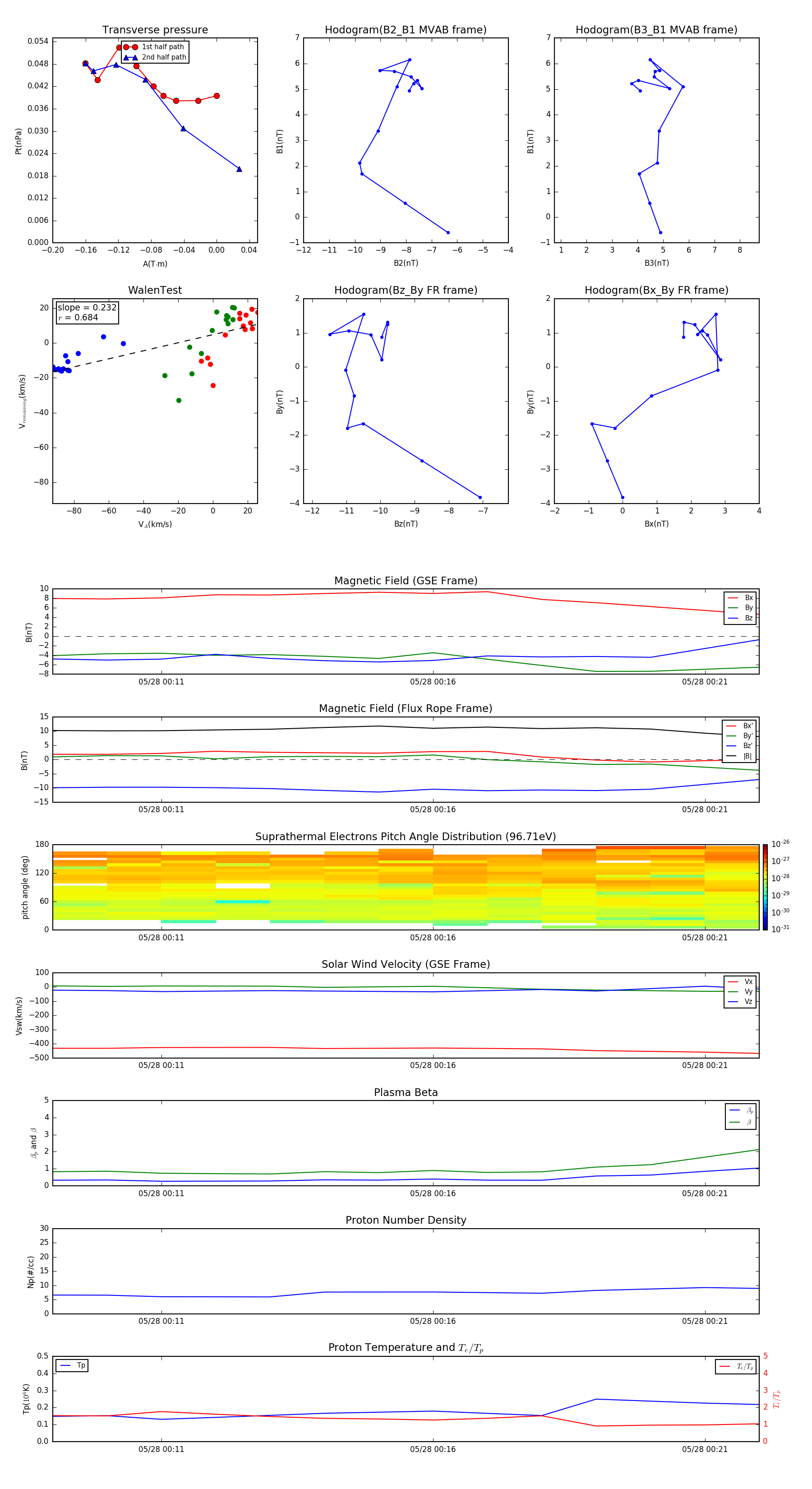Screen dimensions: 812x1489
Task: Click the 'B3(nT)' x-axis label
Action: (656, 263)
